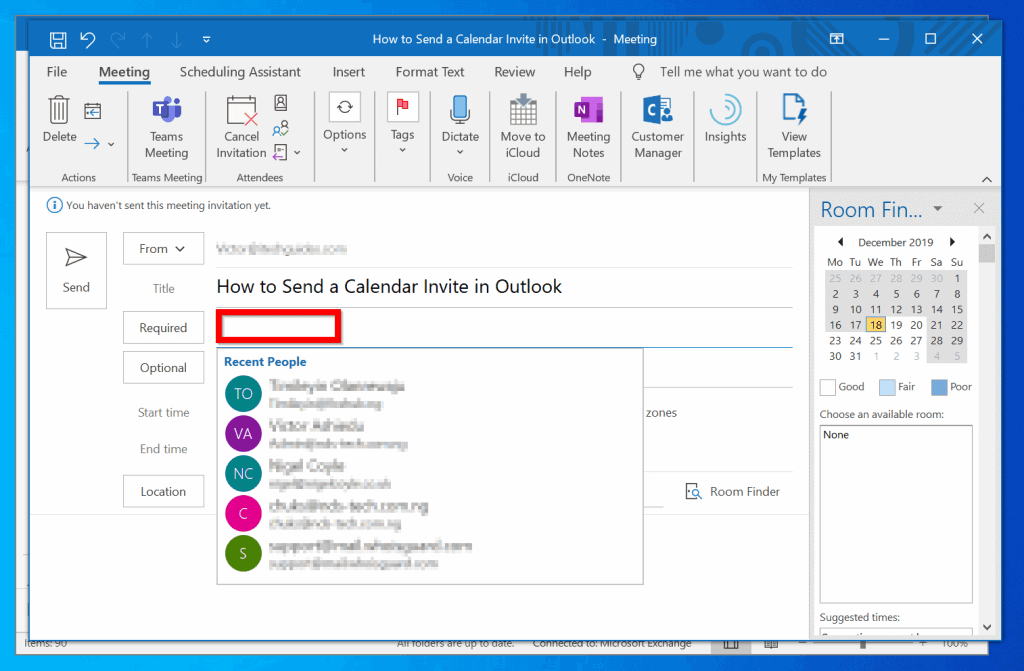Select recent contact with TO avatar
This screenshot has height=671, width=1024.
pyautogui.click(x=430, y=394)
